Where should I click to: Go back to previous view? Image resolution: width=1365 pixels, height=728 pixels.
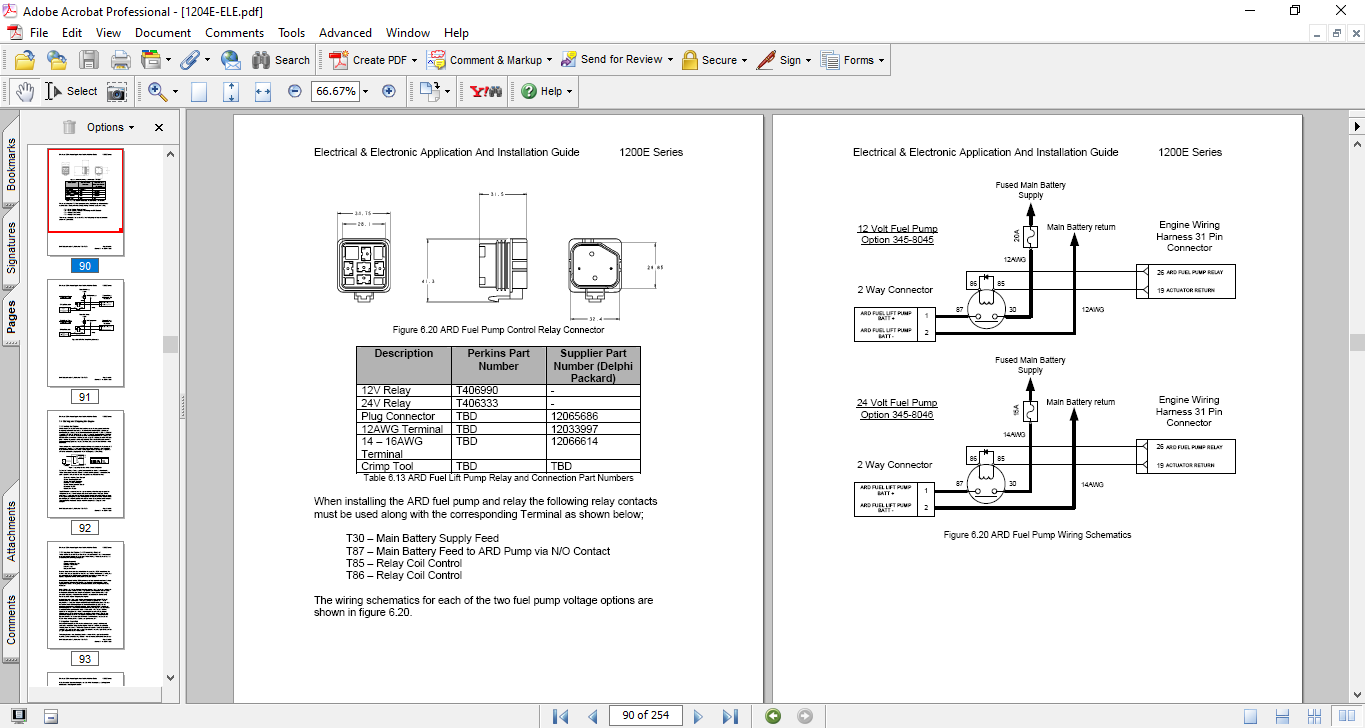point(772,716)
